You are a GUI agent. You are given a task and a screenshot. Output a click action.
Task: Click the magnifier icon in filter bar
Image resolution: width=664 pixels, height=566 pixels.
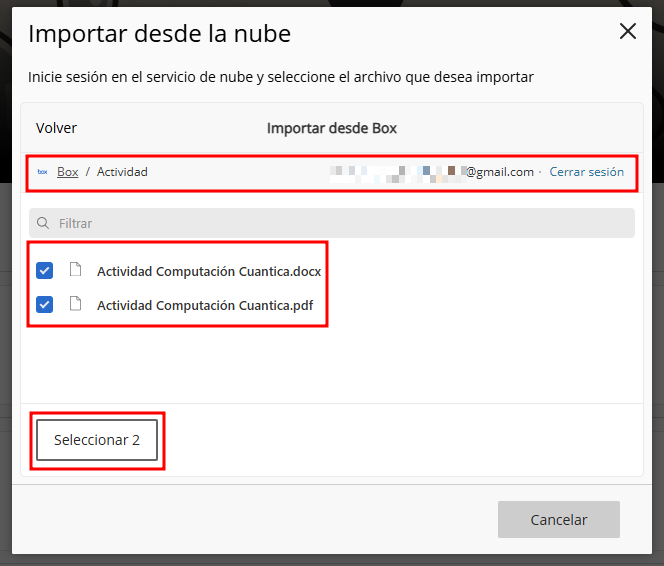(44, 223)
